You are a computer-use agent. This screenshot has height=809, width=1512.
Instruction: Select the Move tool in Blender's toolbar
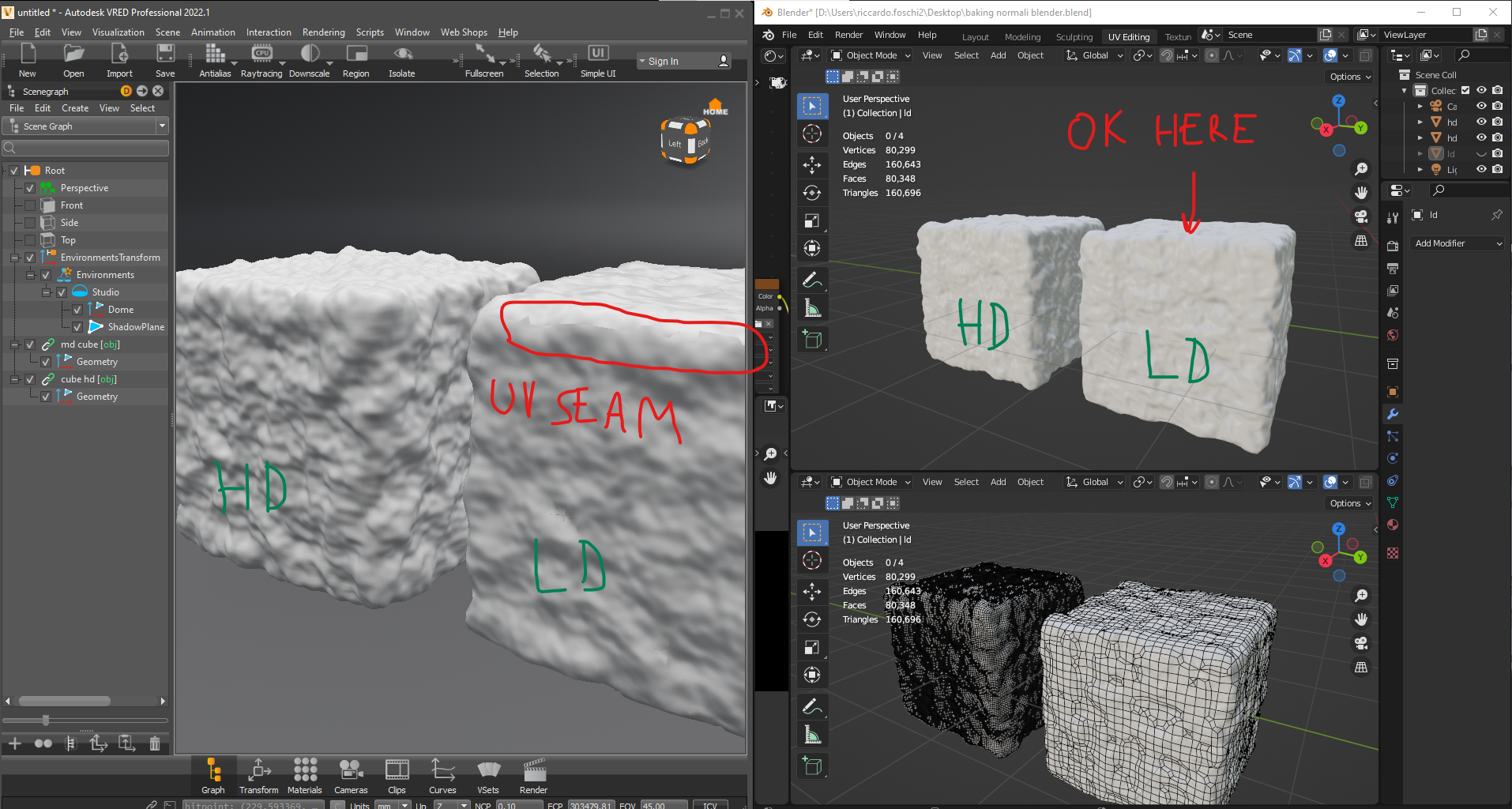coord(812,165)
